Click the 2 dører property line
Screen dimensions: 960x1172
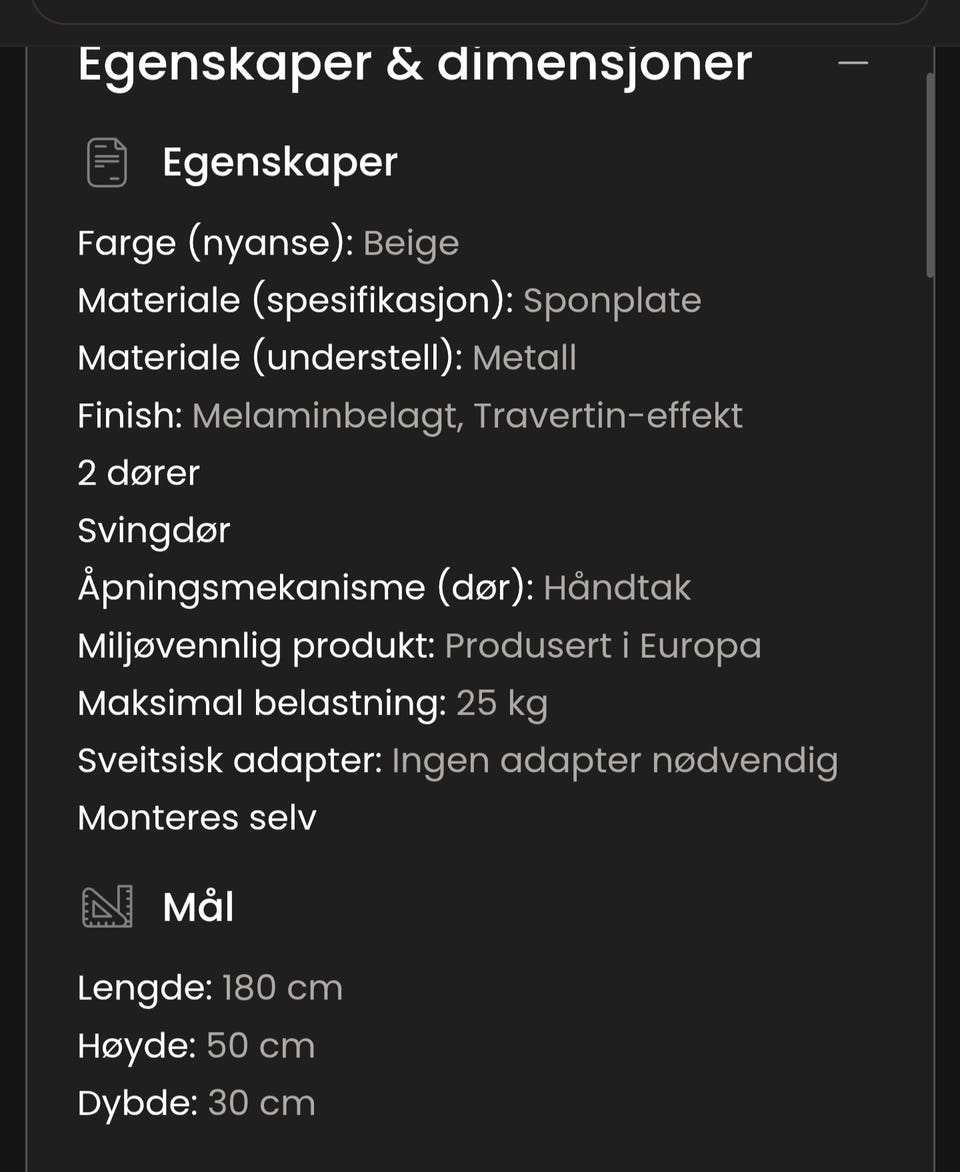coord(139,473)
